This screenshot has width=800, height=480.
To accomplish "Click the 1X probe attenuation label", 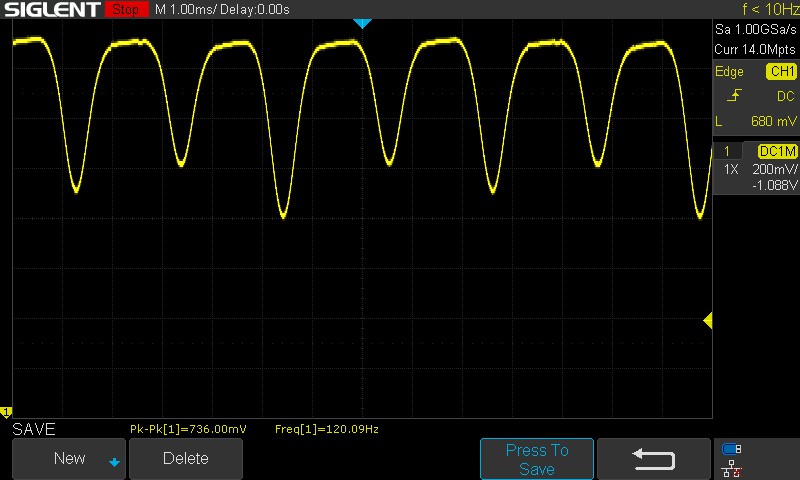I will pyautogui.click(x=731, y=169).
